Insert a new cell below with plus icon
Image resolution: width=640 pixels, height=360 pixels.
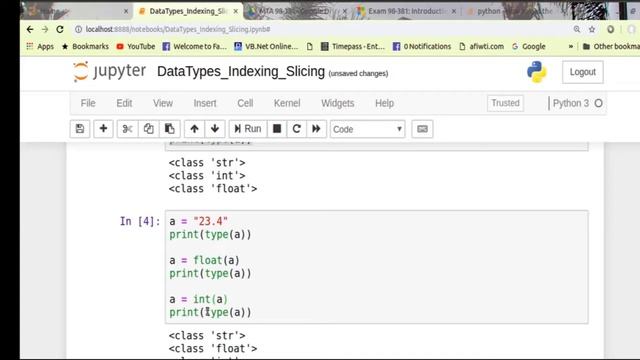tap(103, 129)
